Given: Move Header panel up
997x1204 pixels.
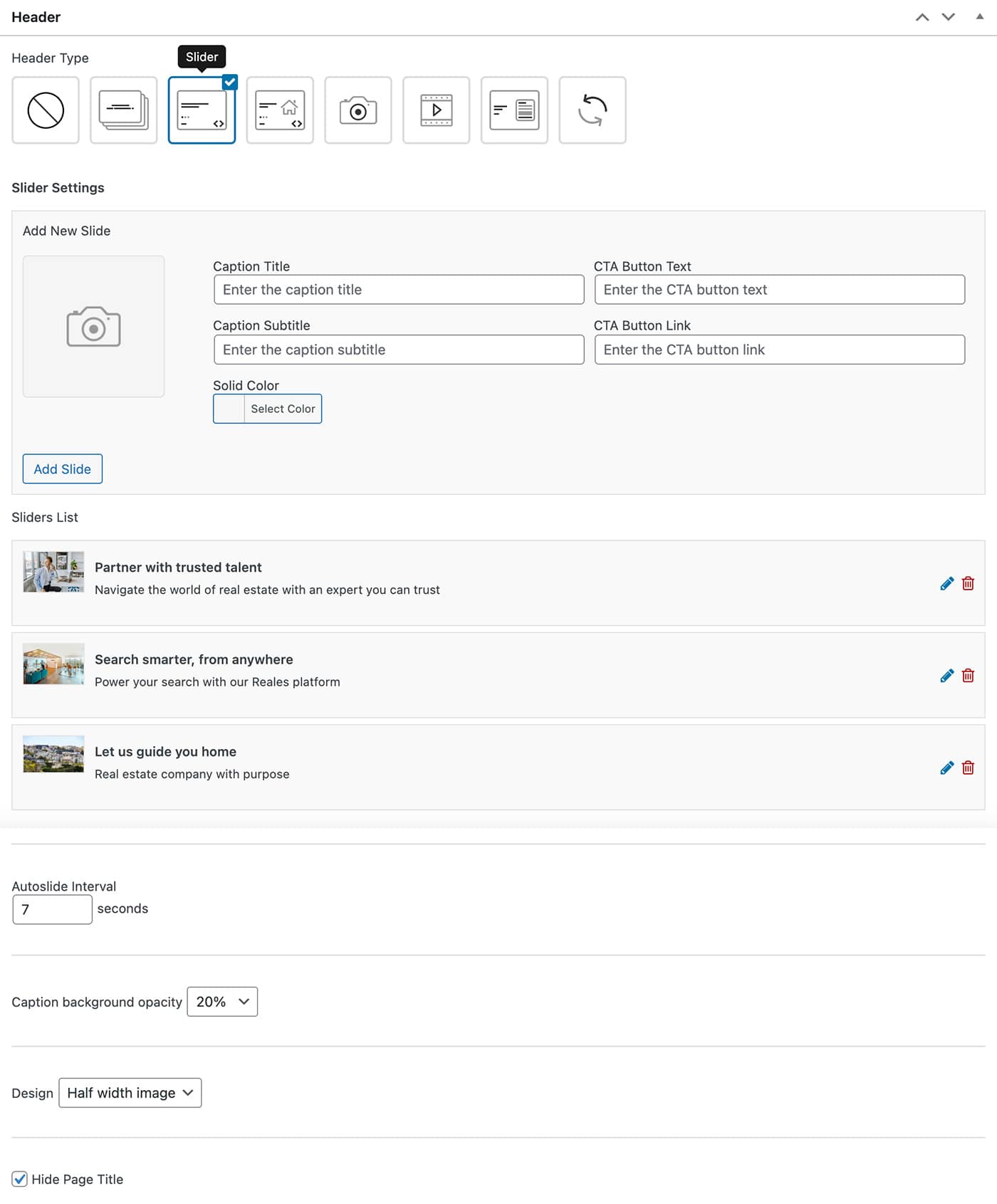Looking at the screenshot, I should tap(922, 17).
